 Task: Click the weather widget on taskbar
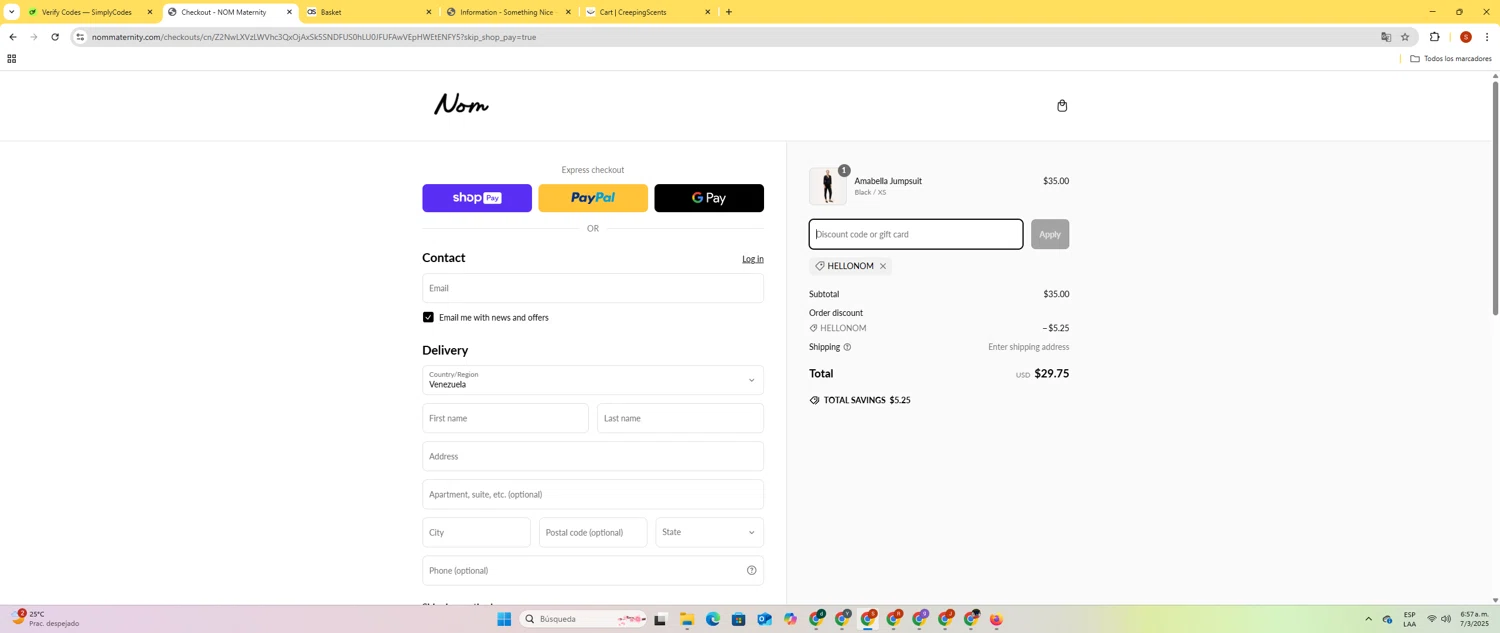(45, 618)
